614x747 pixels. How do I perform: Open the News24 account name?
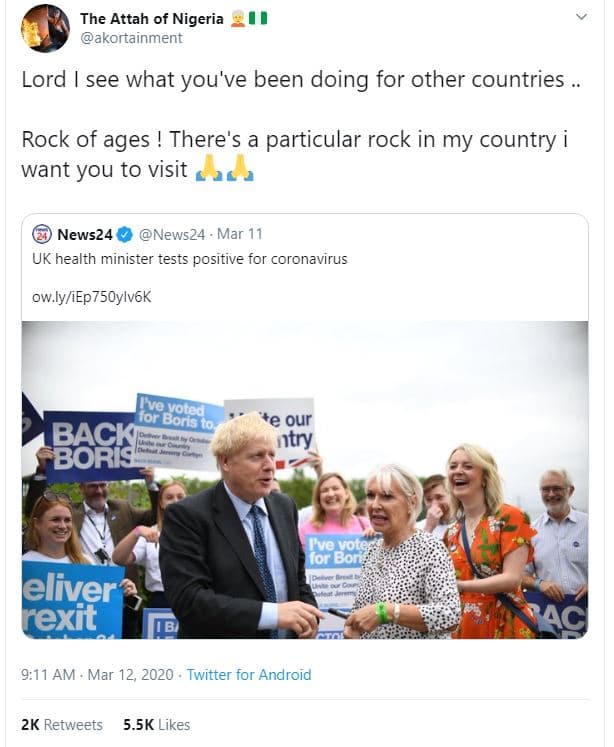pos(84,235)
